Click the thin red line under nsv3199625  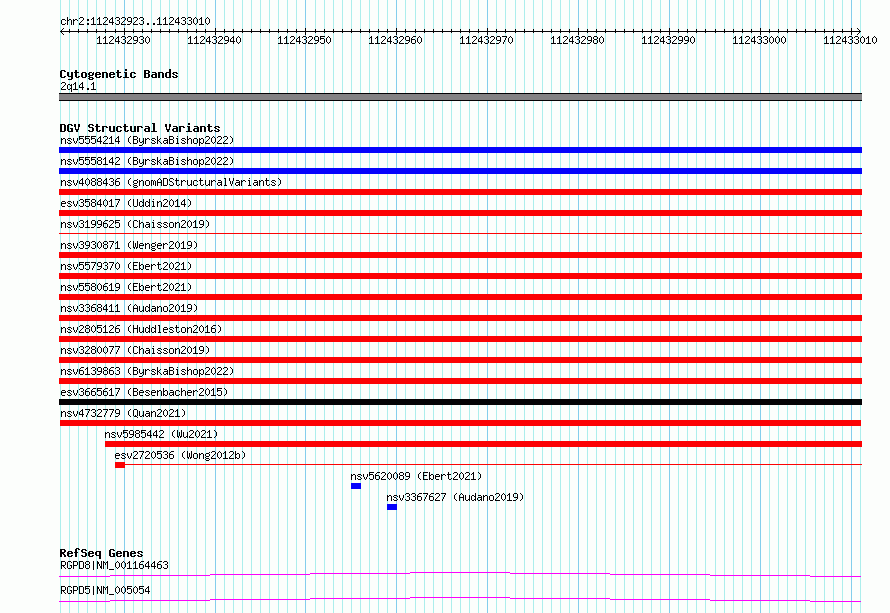[460, 233]
